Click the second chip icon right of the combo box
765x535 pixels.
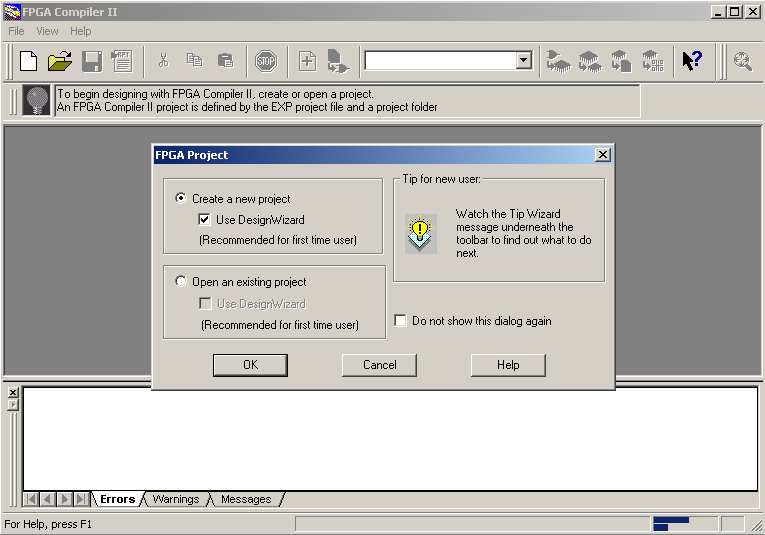[x=590, y=61]
